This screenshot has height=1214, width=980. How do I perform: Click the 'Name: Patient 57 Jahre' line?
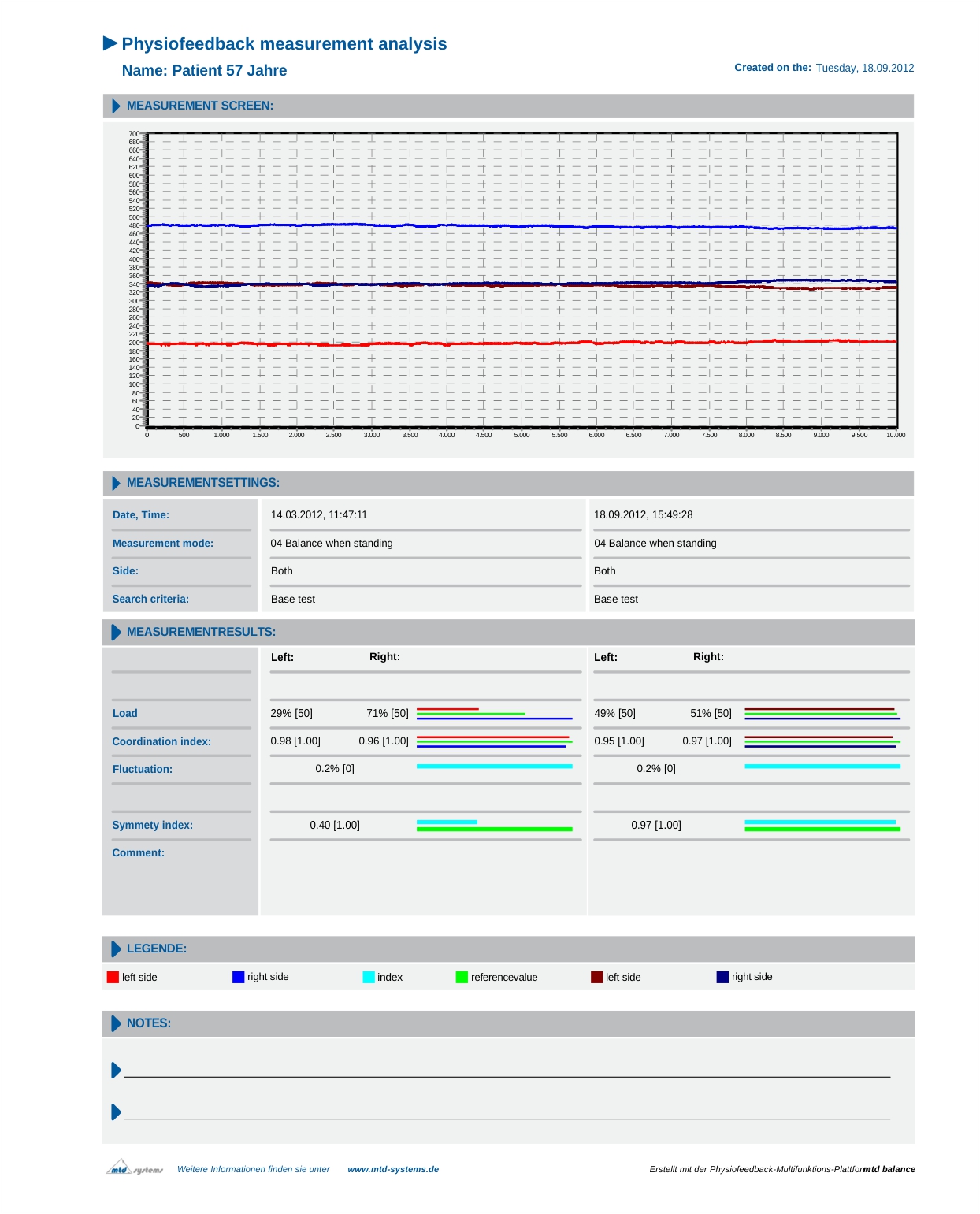tap(205, 71)
